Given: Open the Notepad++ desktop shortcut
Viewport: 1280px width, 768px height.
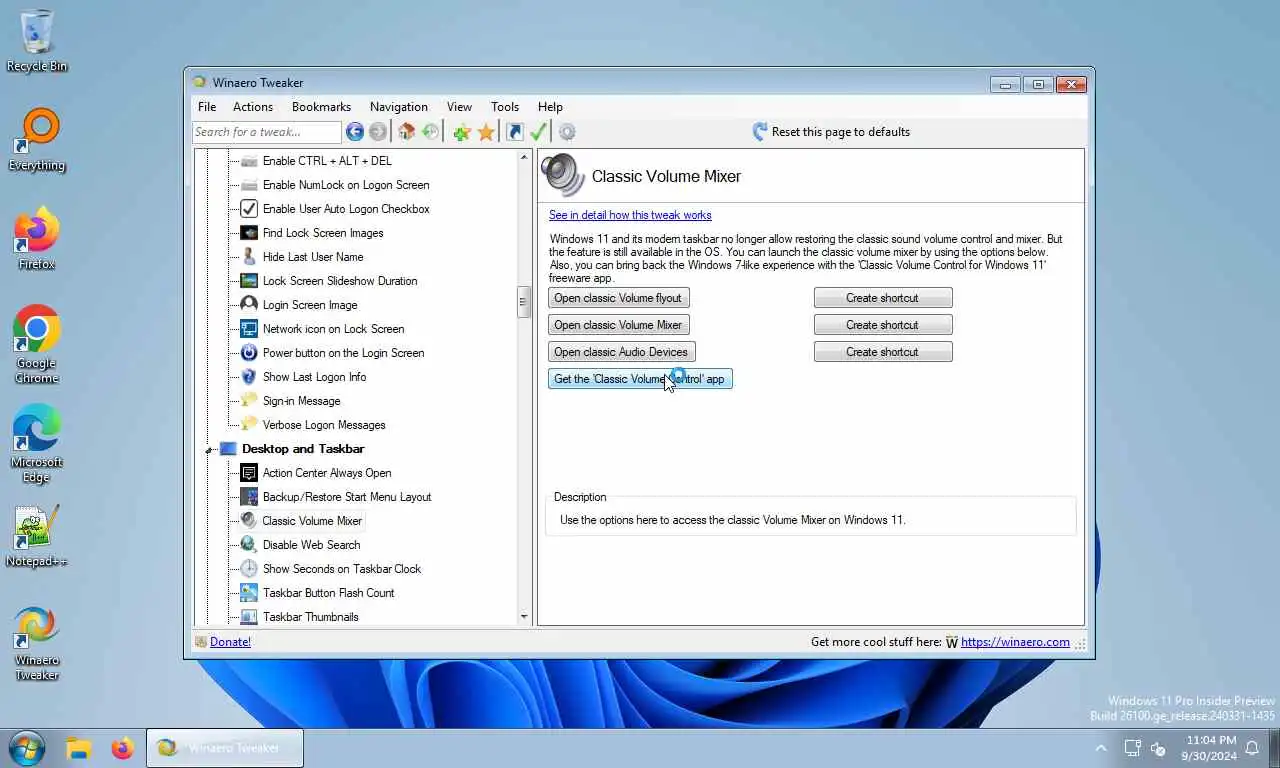Looking at the screenshot, I should (37, 537).
